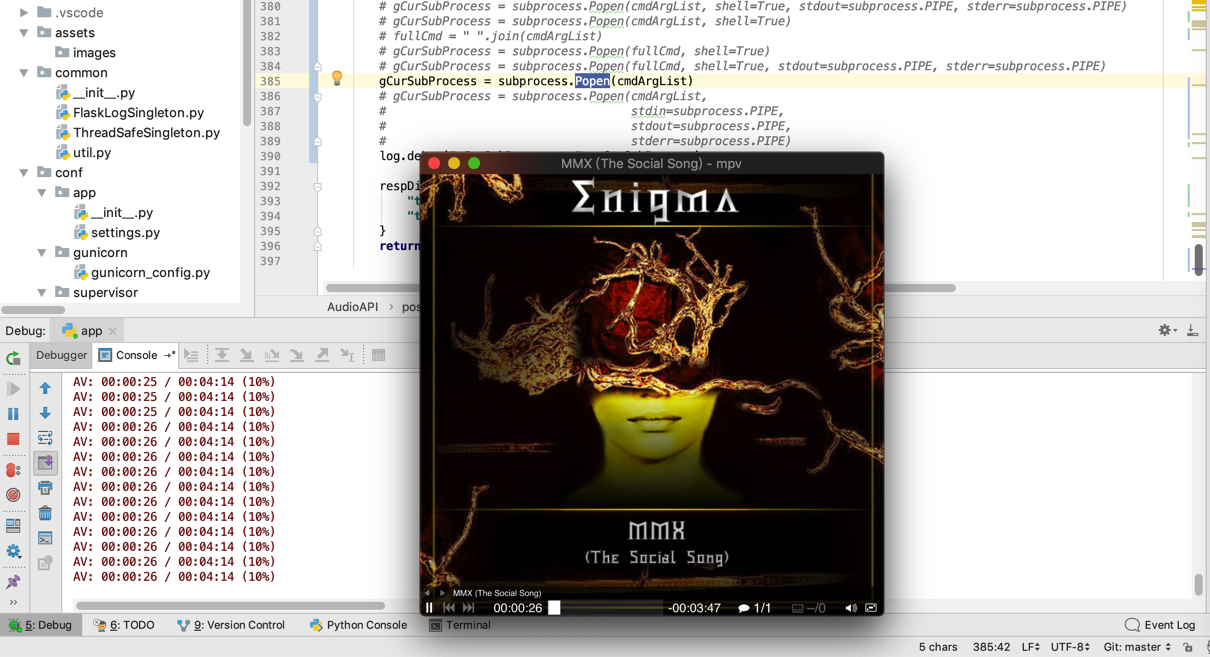This screenshot has width=1210, height=657.
Task: Collapse the conf folder
Action: [24, 173]
